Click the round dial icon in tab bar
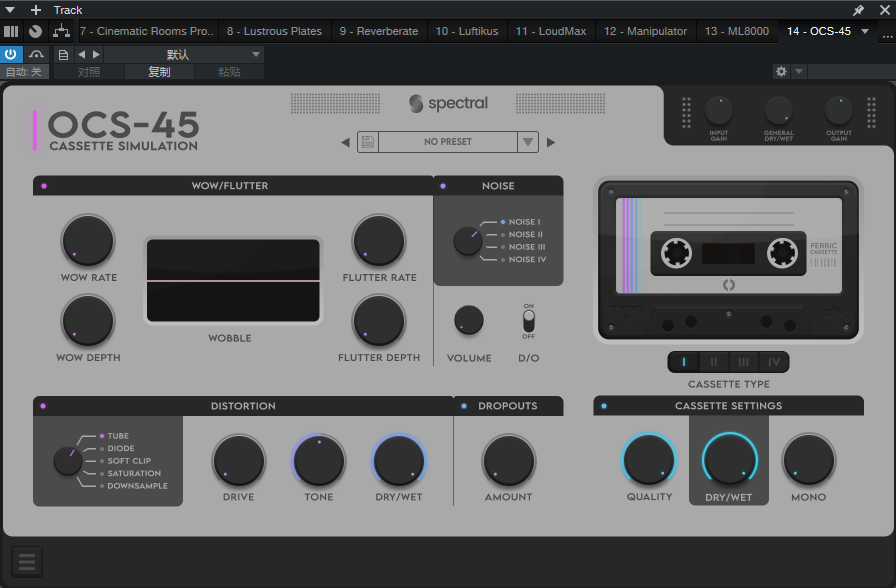 point(35,31)
